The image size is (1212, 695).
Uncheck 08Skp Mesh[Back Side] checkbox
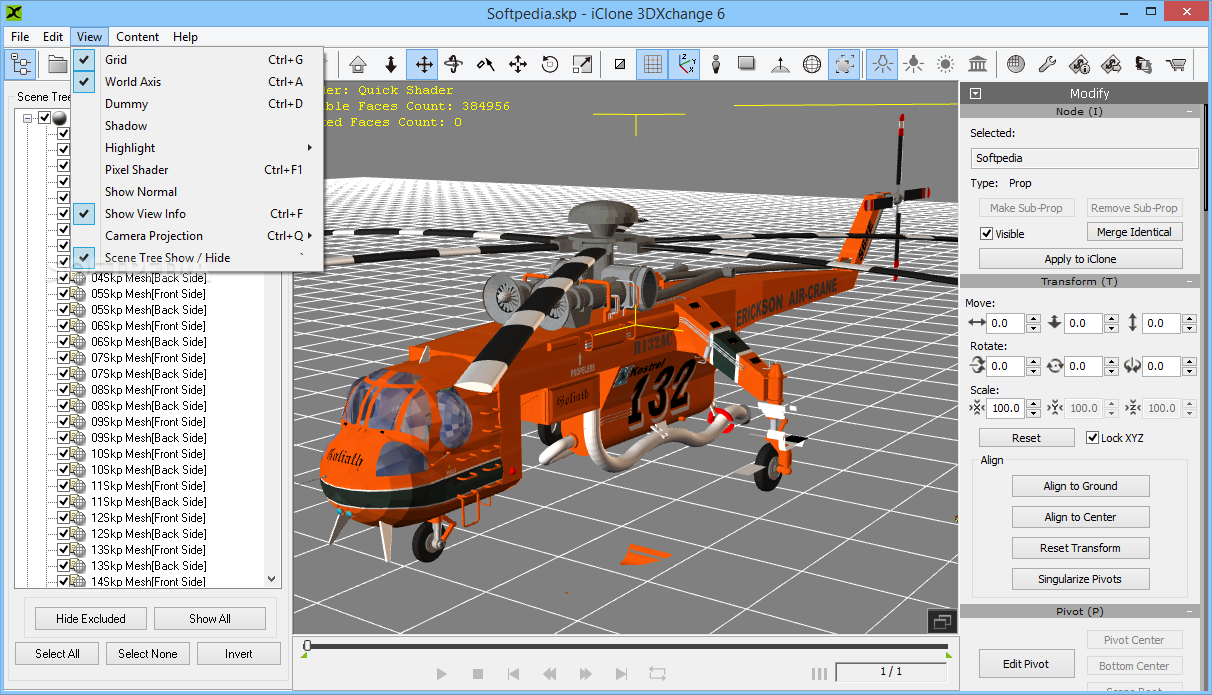(64, 406)
